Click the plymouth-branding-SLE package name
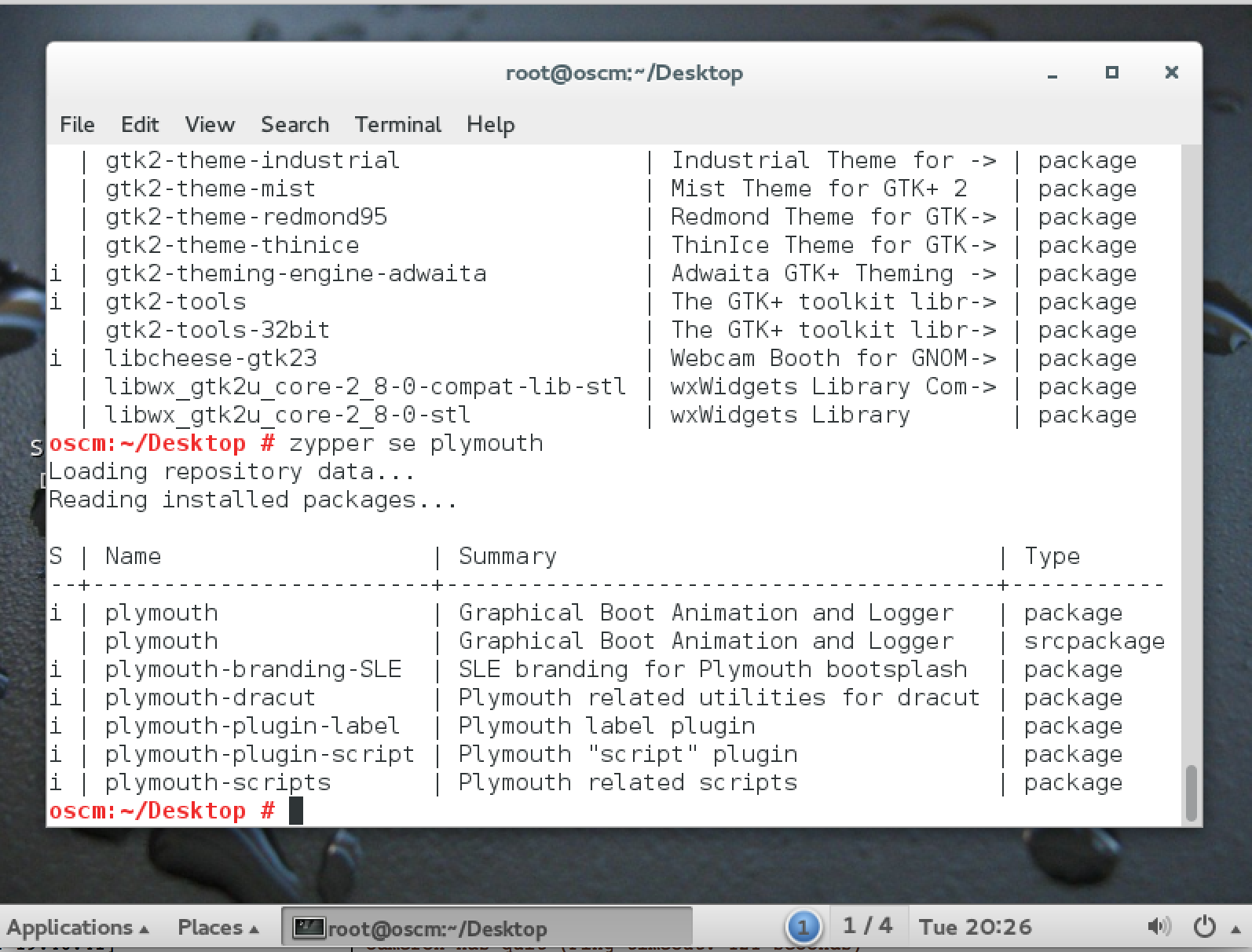This screenshot has height=952, width=1252. 253,669
